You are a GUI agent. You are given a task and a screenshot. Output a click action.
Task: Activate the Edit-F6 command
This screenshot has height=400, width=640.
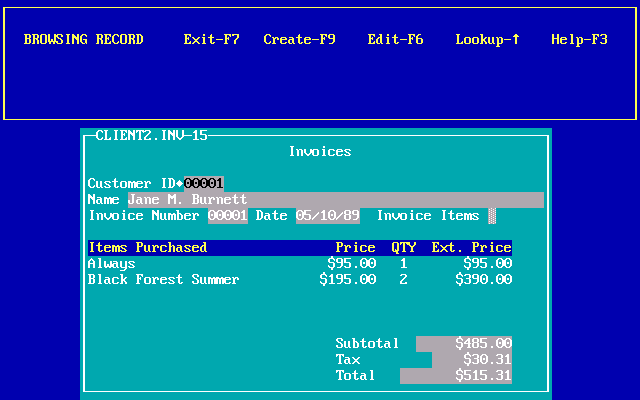[x=395, y=40]
